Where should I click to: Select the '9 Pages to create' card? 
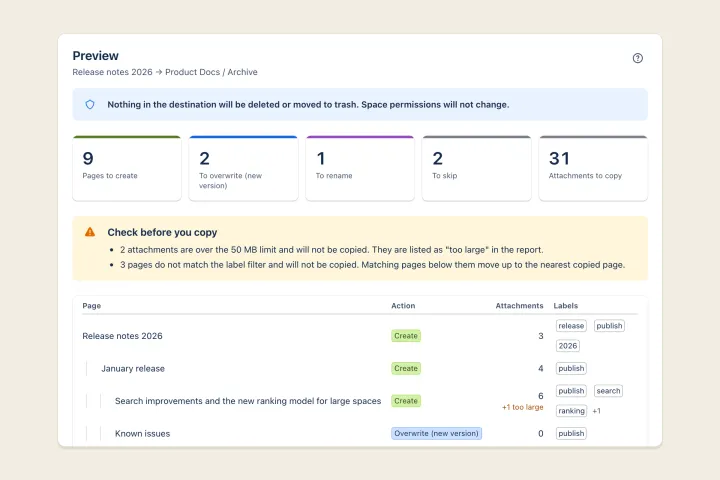pos(127,168)
